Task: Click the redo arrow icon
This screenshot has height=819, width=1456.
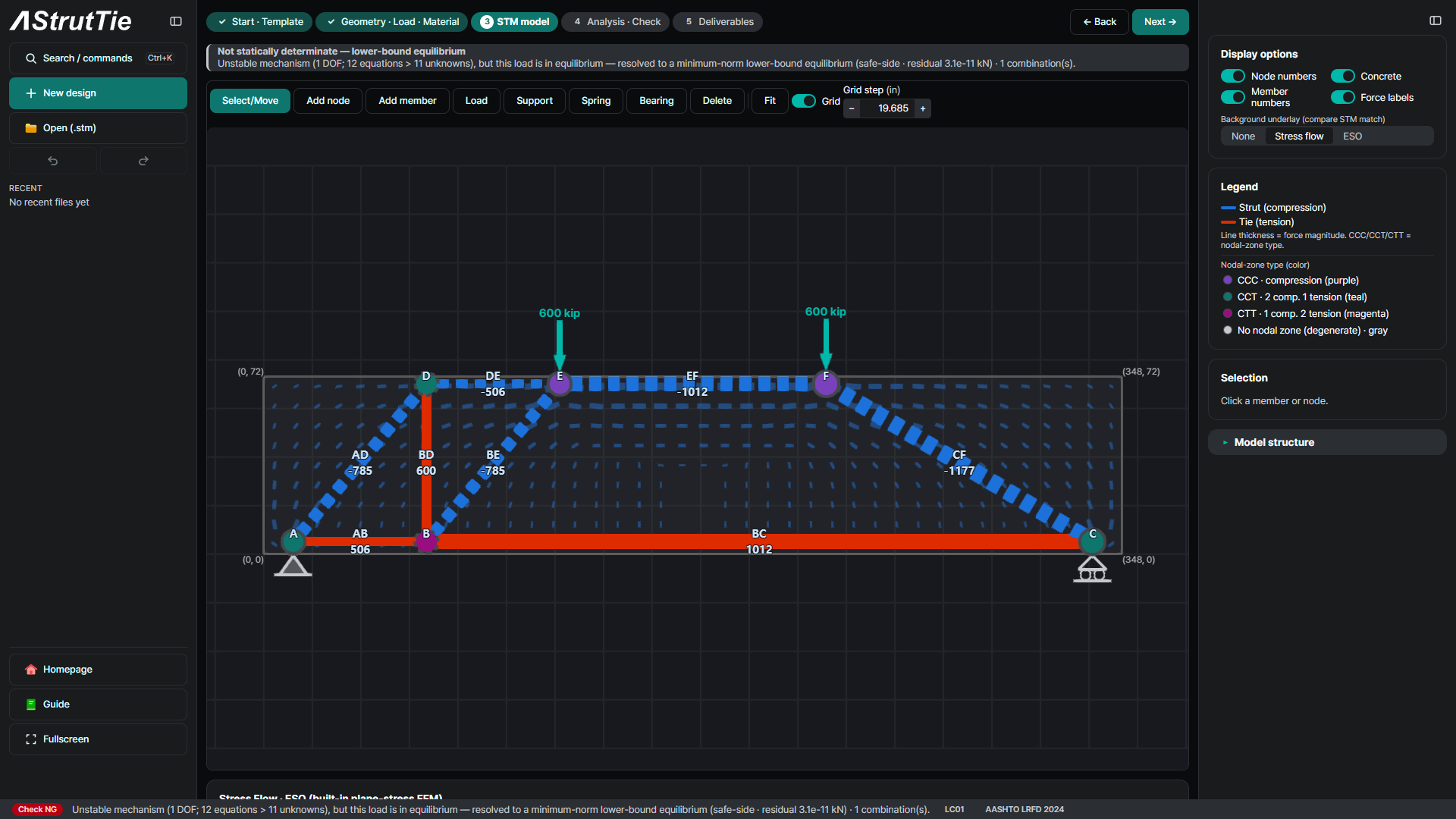Action: (143, 161)
